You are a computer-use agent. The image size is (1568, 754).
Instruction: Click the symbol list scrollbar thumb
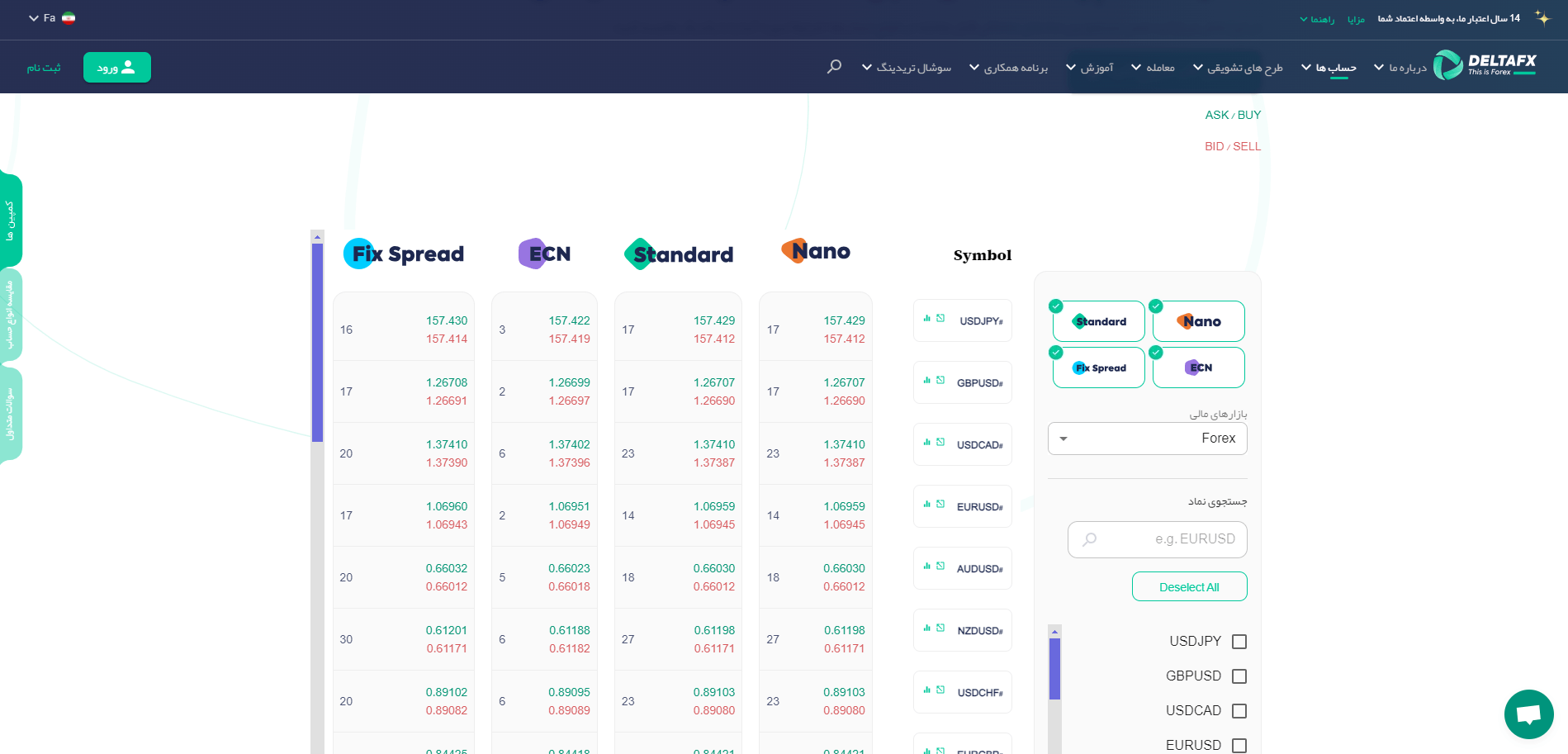pyautogui.click(x=1054, y=669)
